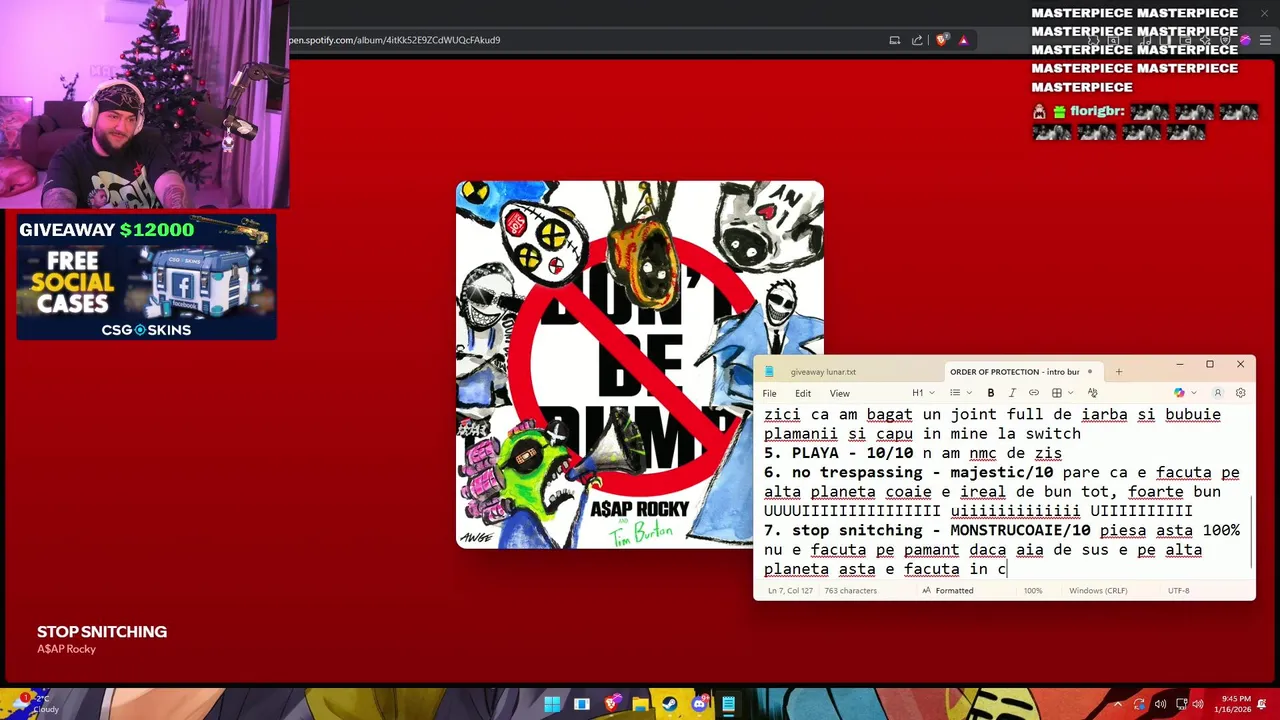Open Notepad settings gear
Screen dimensions: 1280x720
pos(1240,393)
